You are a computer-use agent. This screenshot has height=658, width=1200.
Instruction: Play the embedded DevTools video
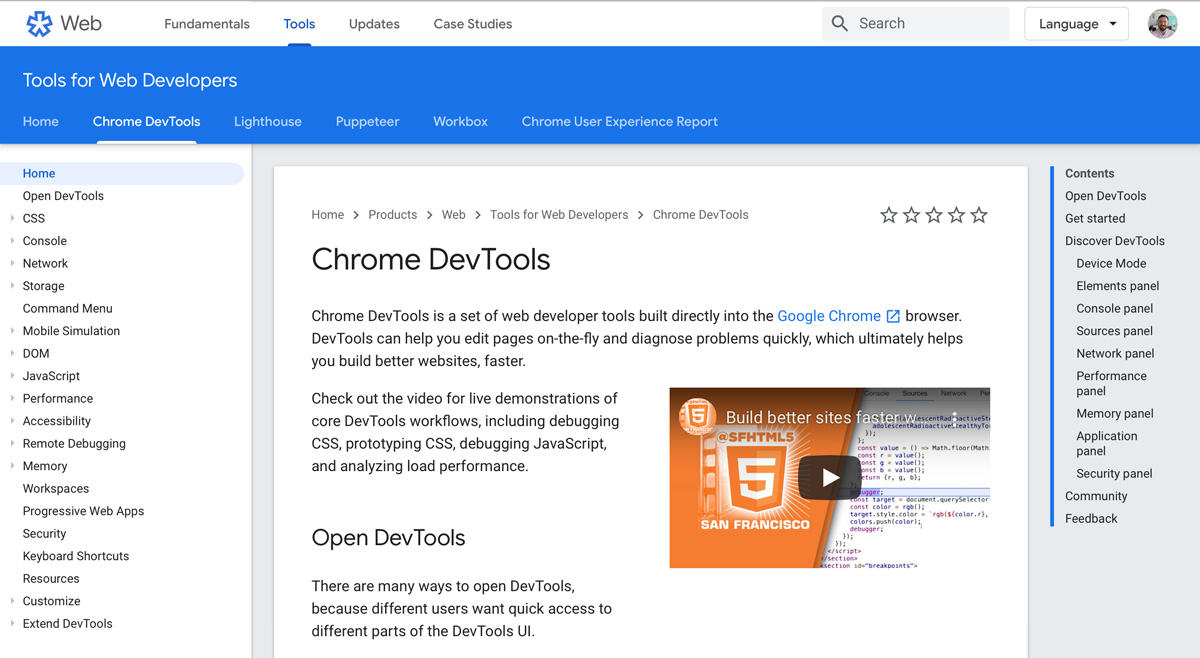(829, 478)
